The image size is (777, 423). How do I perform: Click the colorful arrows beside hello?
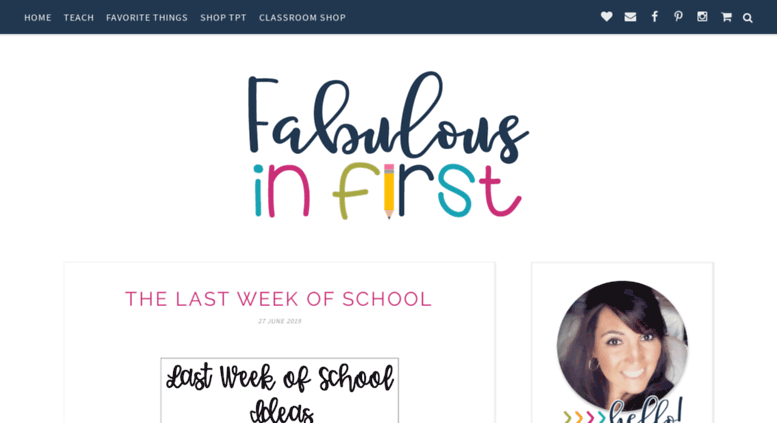(585, 417)
